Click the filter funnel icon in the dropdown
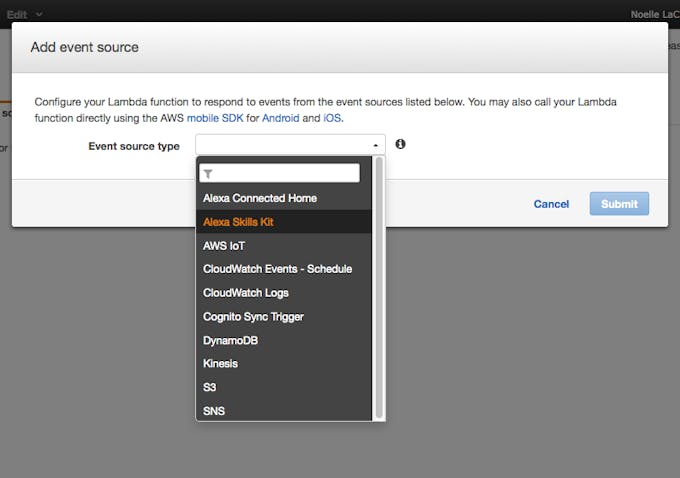The width and height of the screenshot is (680, 478). pos(208,174)
